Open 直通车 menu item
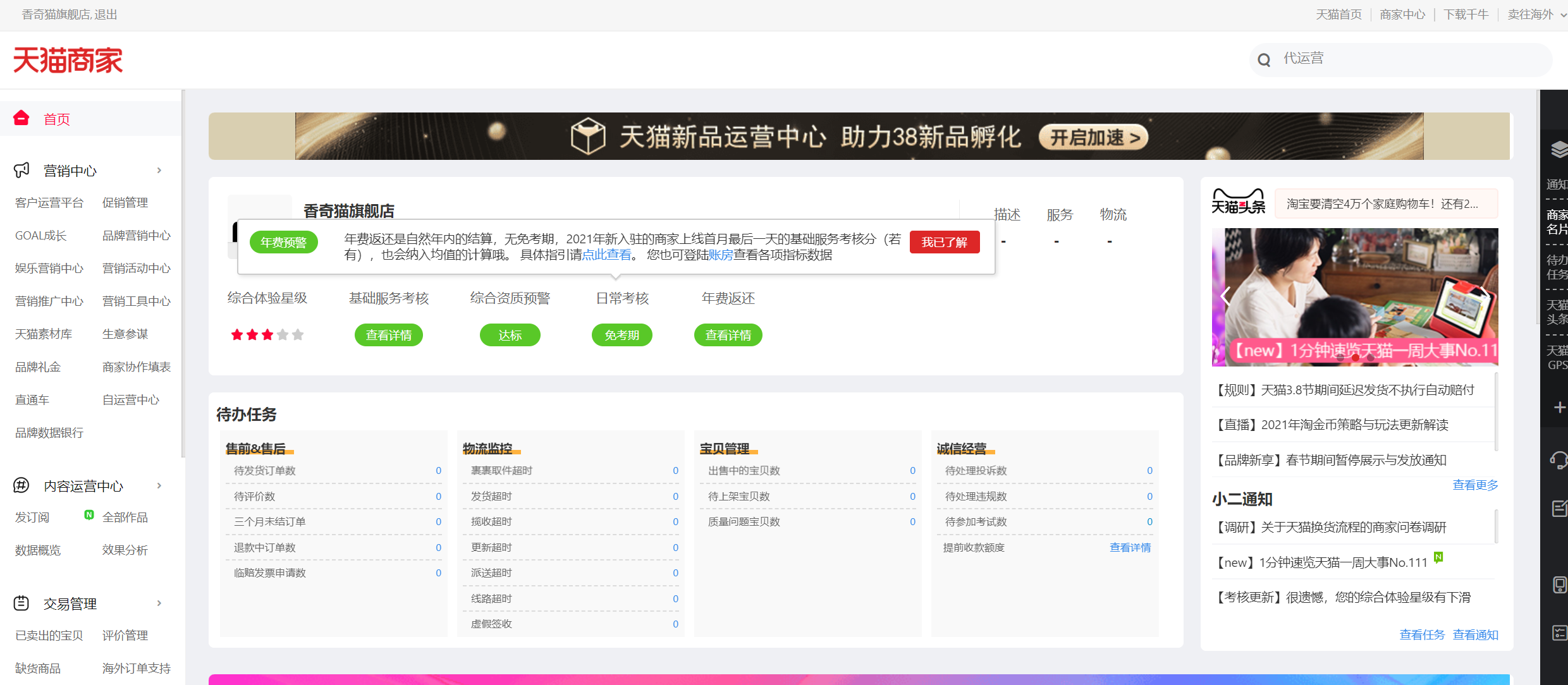 point(32,400)
